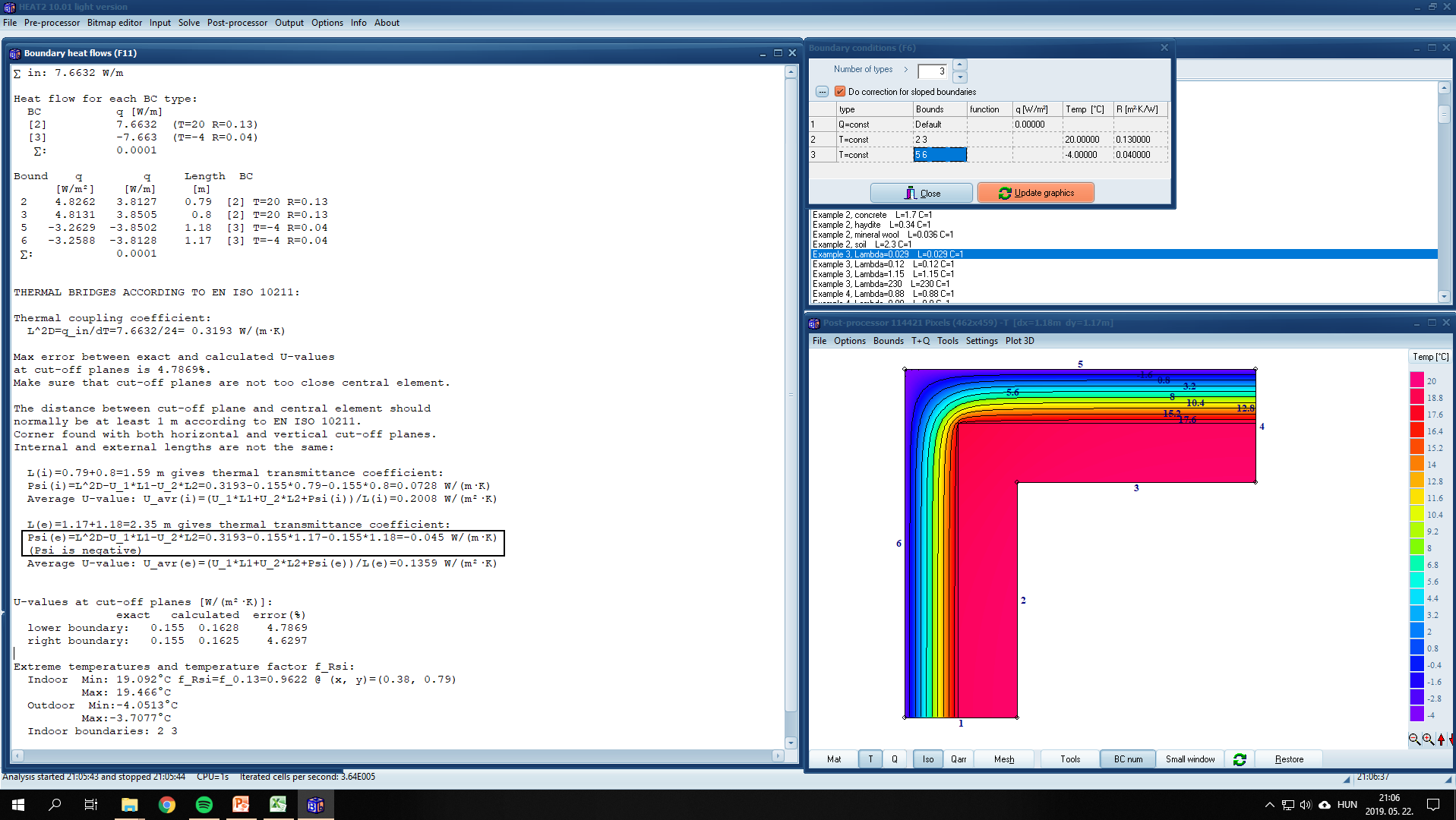
Task: Click the refresh icon in post-processor toolbar
Action: pyautogui.click(x=1240, y=759)
